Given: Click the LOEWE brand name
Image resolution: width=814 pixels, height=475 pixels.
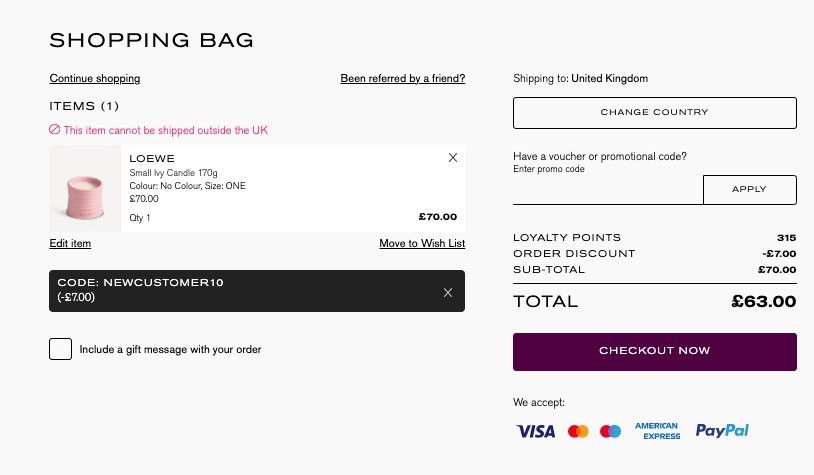Looking at the screenshot, I should [152, 159].
